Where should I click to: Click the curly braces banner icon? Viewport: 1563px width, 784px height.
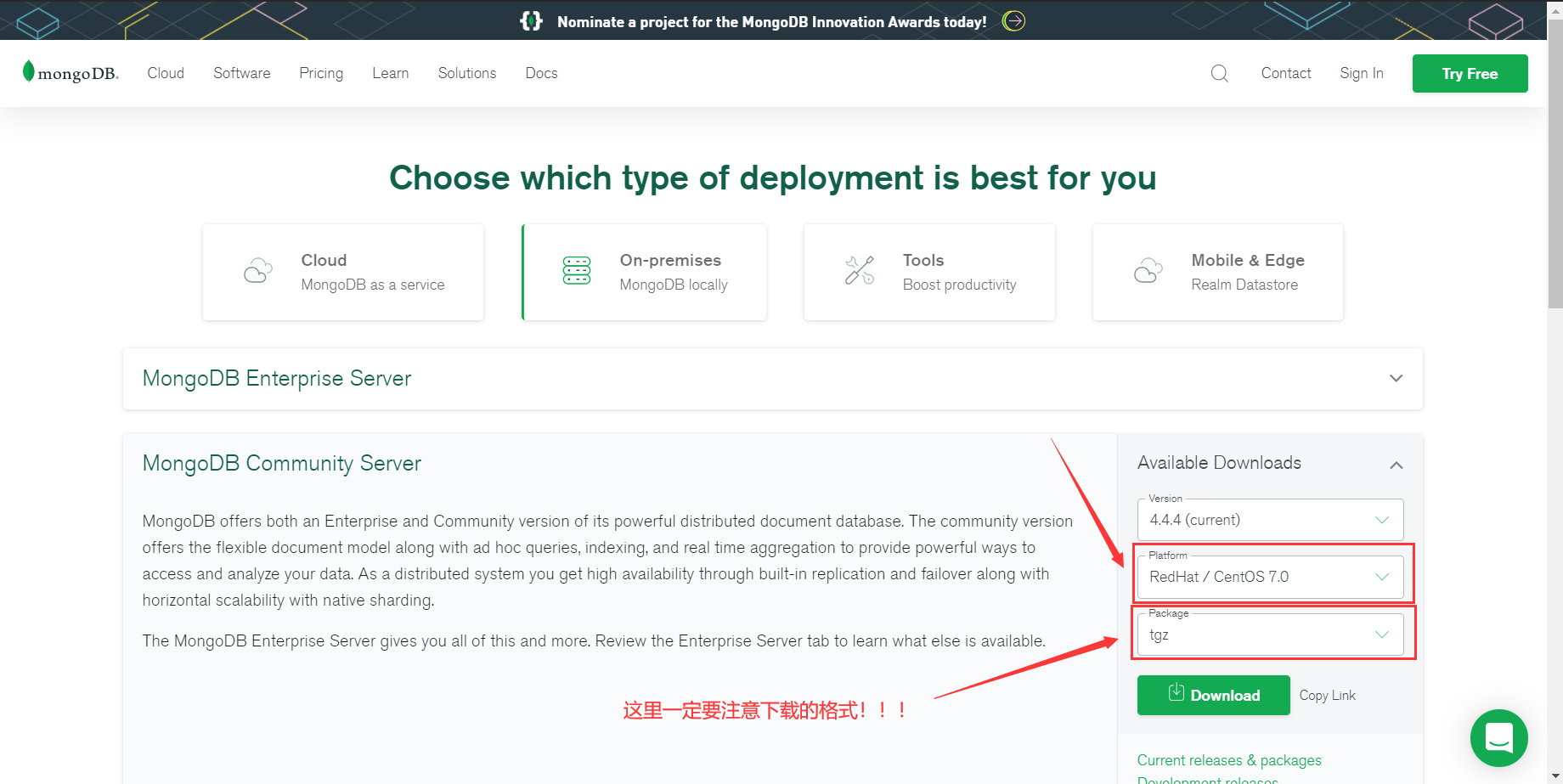click(x=531, y=21)
